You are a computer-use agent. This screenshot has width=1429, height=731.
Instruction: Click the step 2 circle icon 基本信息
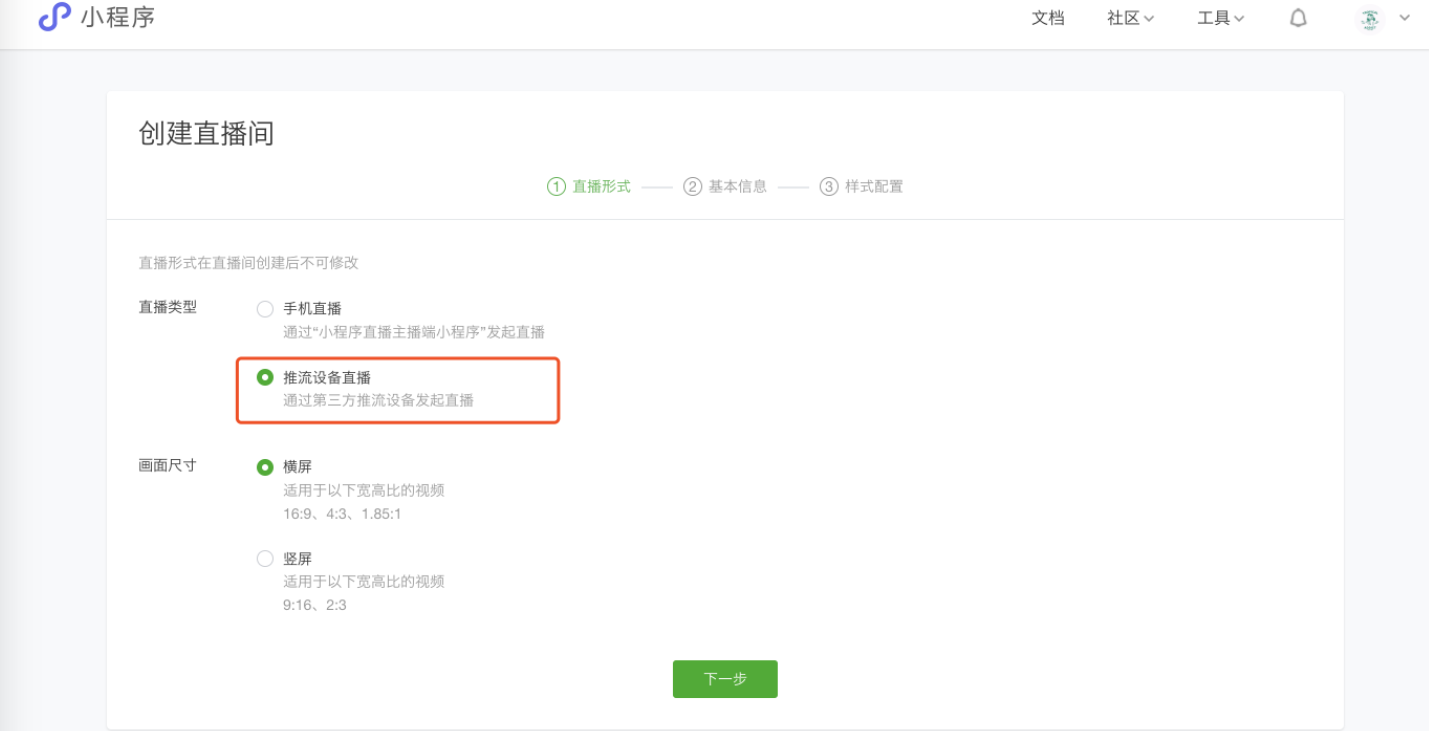point(692,187)
